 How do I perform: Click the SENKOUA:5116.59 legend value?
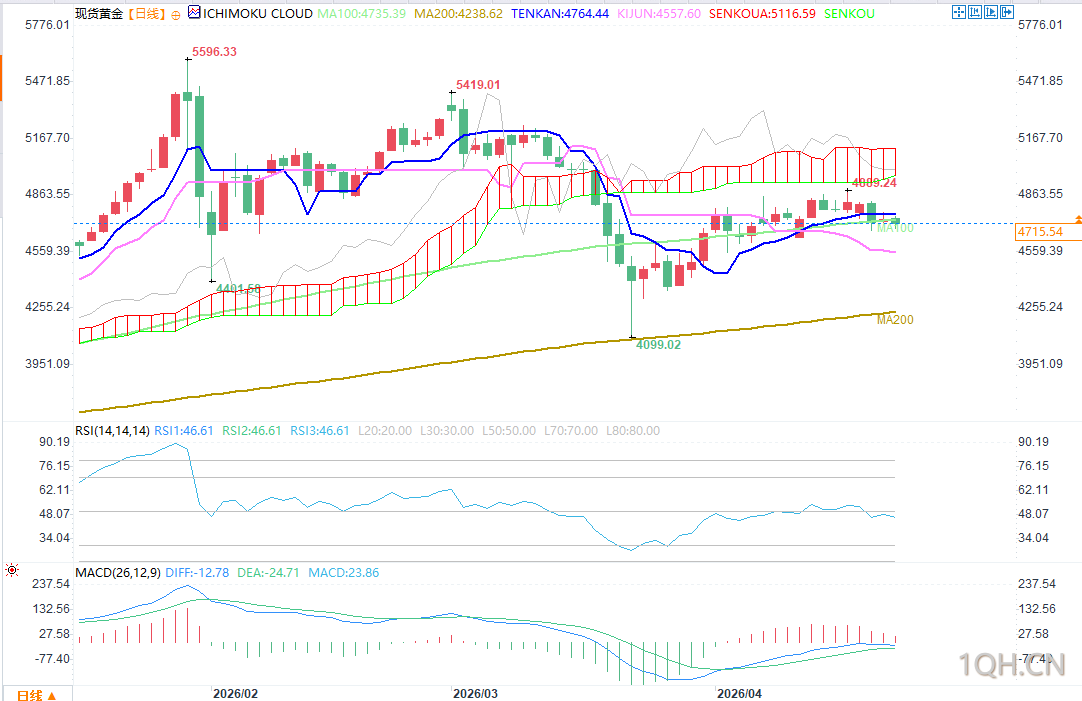point(763,14)
